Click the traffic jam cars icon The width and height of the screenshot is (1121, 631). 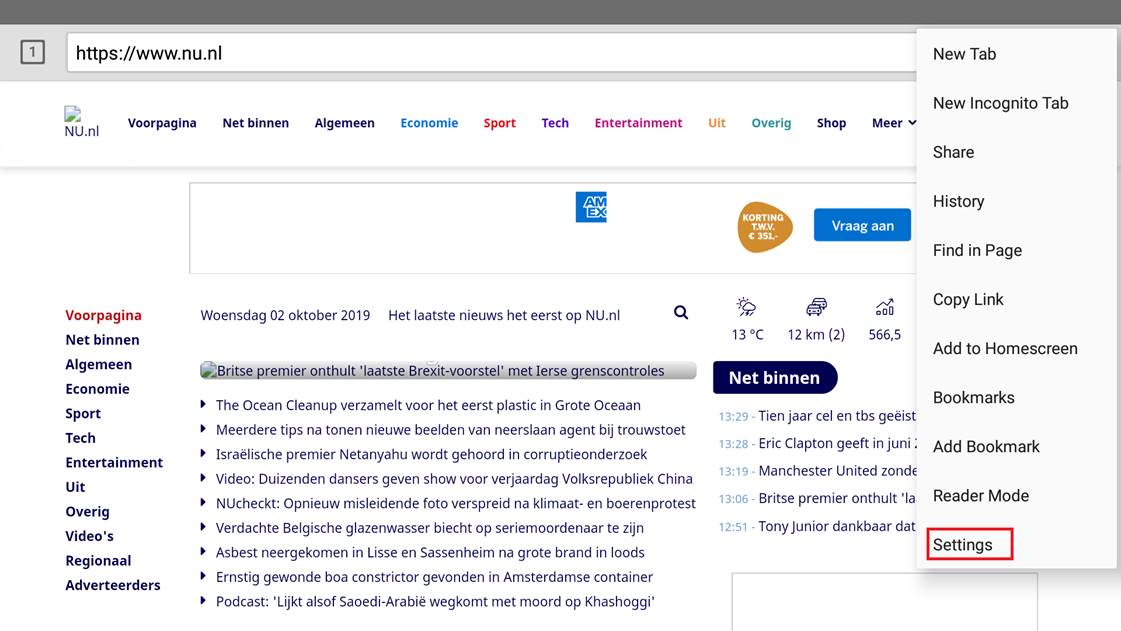coord(816,307)
